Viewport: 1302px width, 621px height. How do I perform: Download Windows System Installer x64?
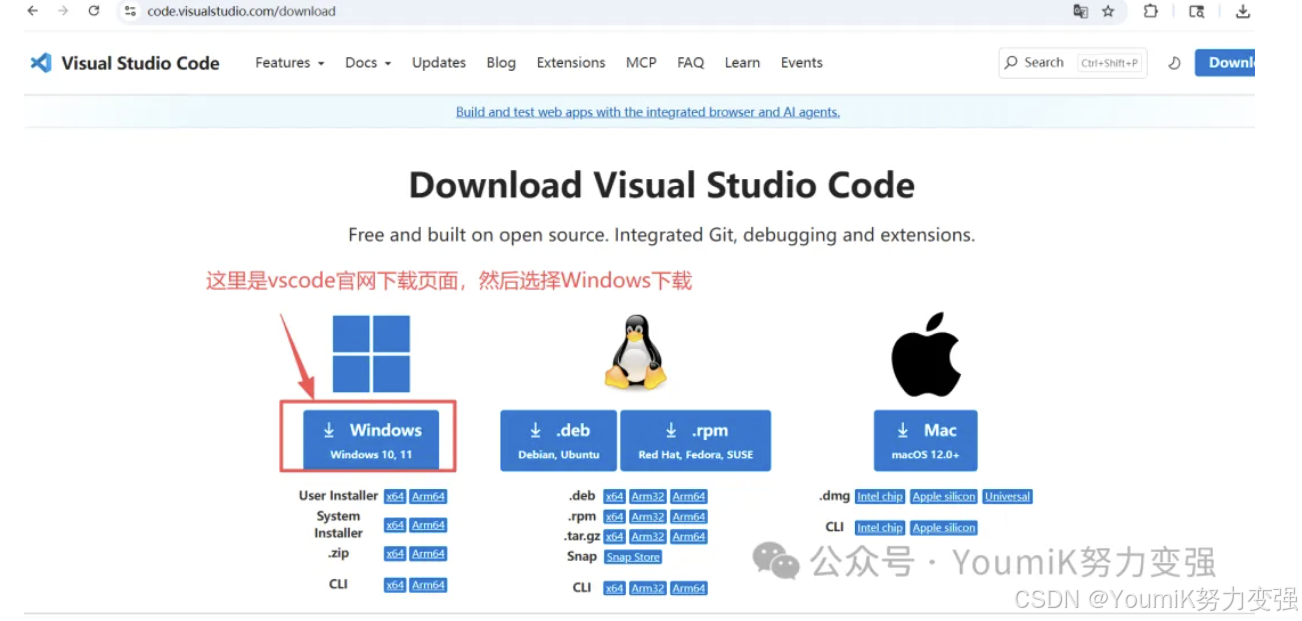pos(395,525)
